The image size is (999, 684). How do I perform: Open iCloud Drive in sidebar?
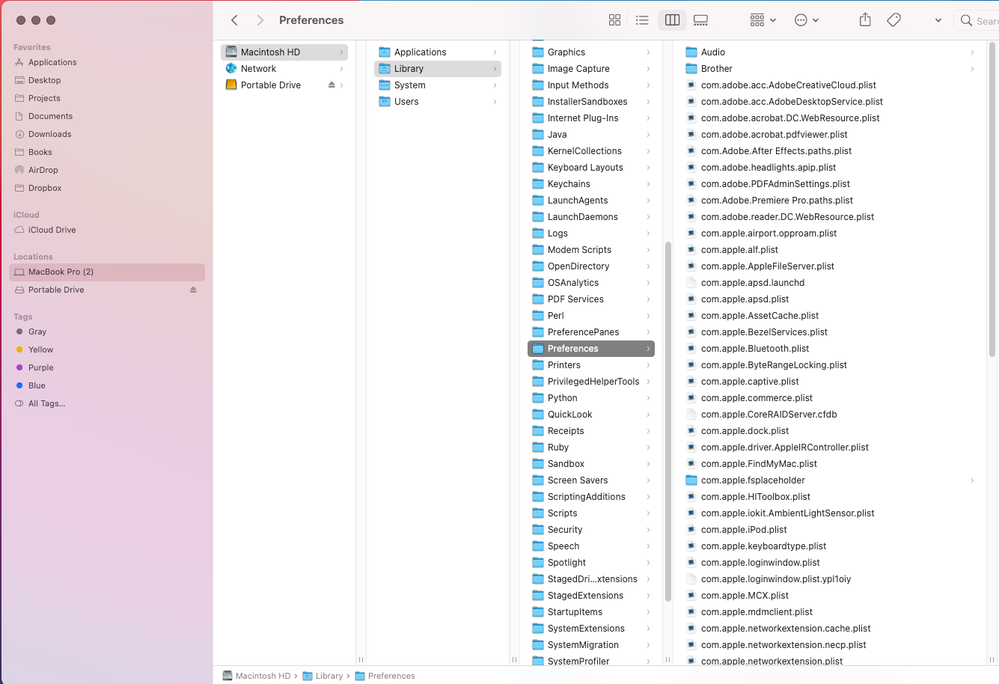(52, 230)
